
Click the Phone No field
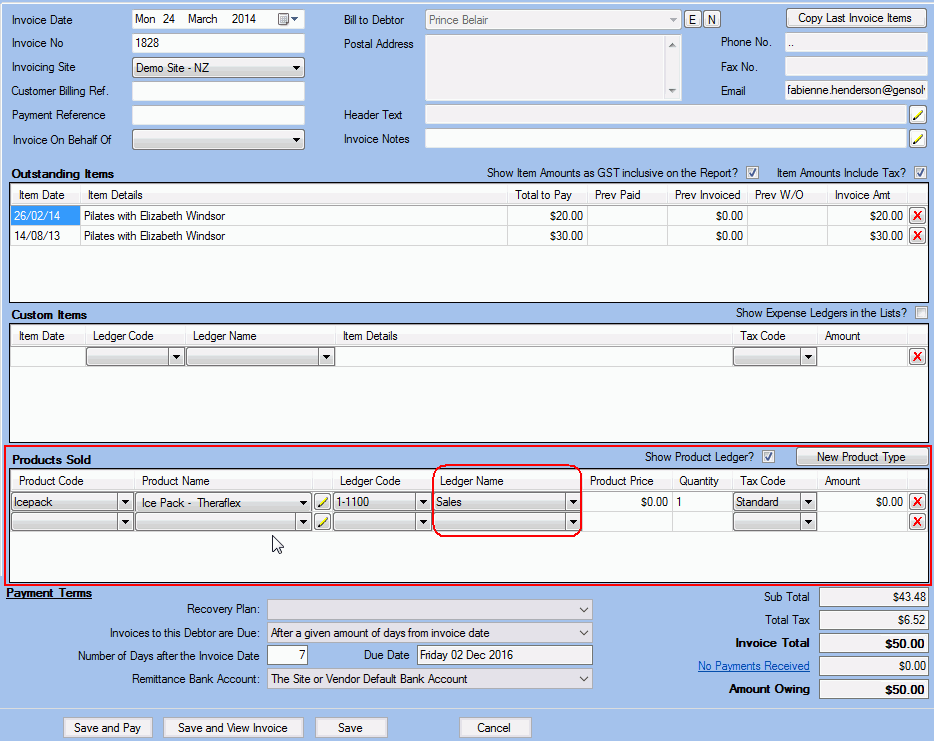tap(856, 42)
